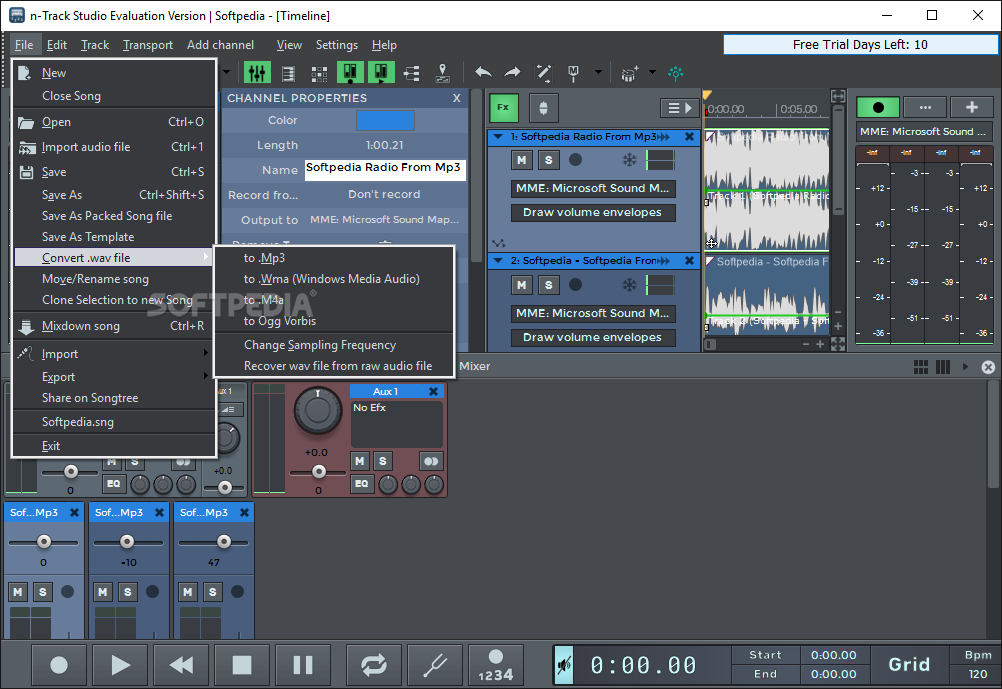Image resolution: width=1002 pixels, height=689 pixels.
Task: Click the tuner fork icon in transport bar
Action: point(435,665)
